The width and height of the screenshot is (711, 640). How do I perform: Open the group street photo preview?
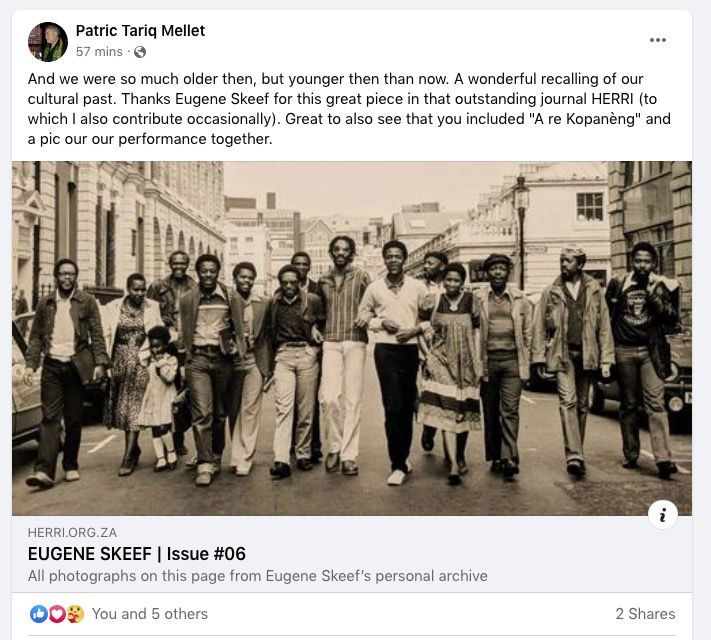[x=352, y=338]
